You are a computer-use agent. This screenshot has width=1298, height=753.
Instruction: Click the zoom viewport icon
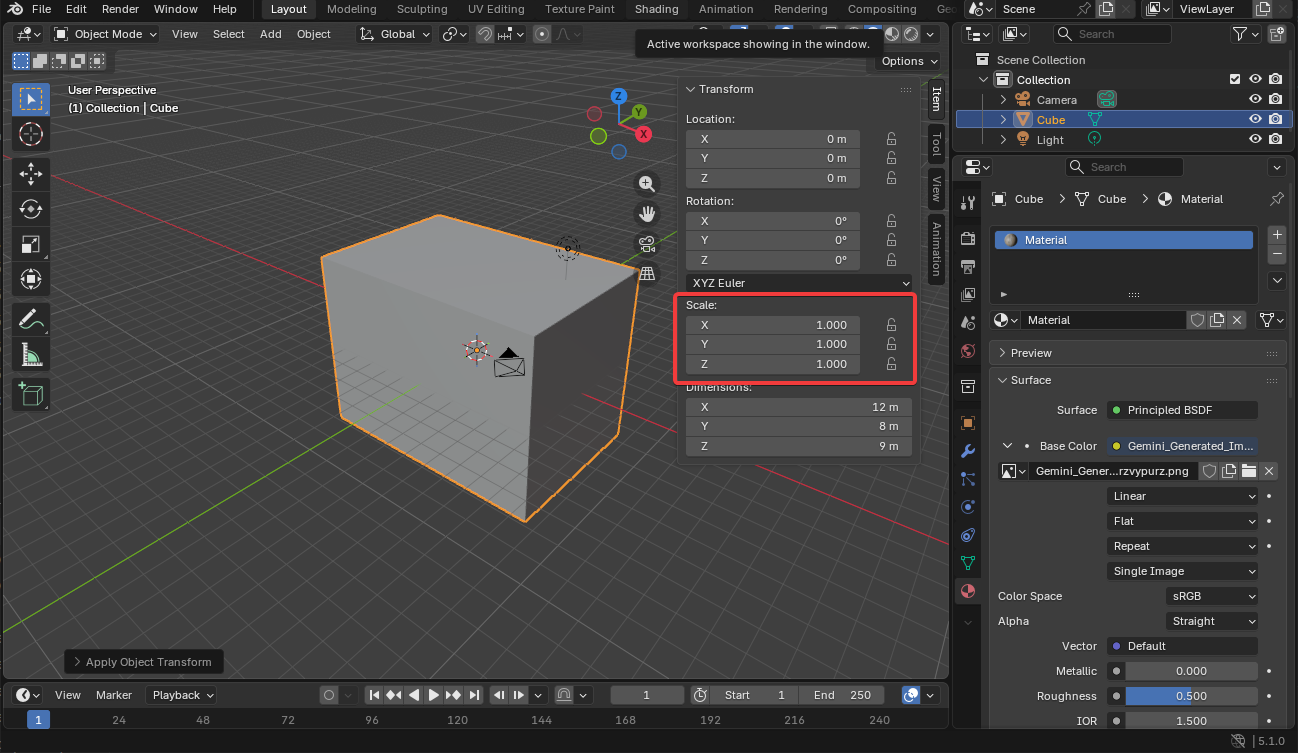point(647,183)
